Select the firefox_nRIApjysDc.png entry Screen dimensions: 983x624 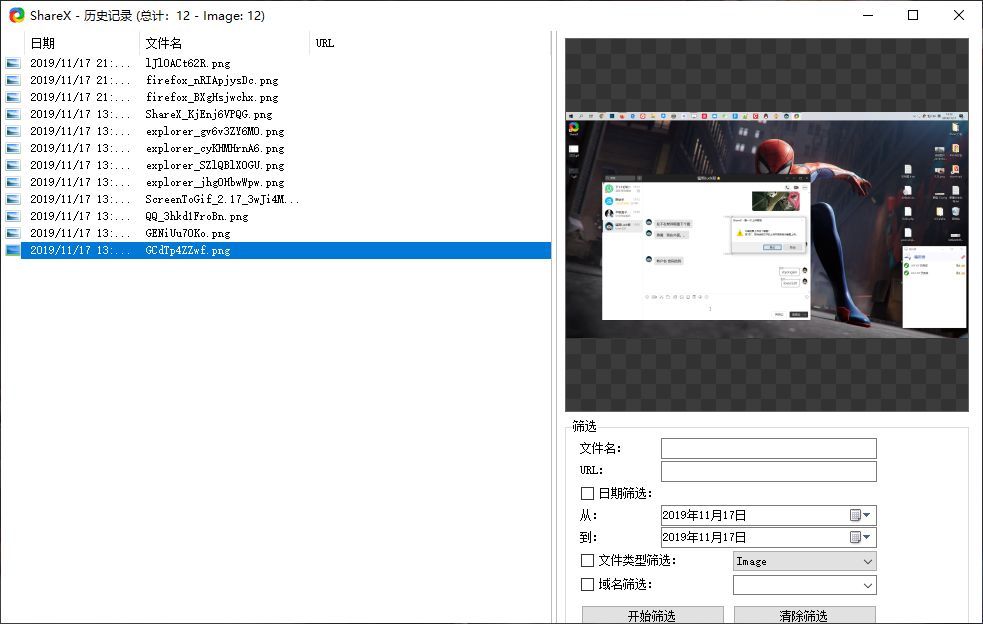coord(212,80)
